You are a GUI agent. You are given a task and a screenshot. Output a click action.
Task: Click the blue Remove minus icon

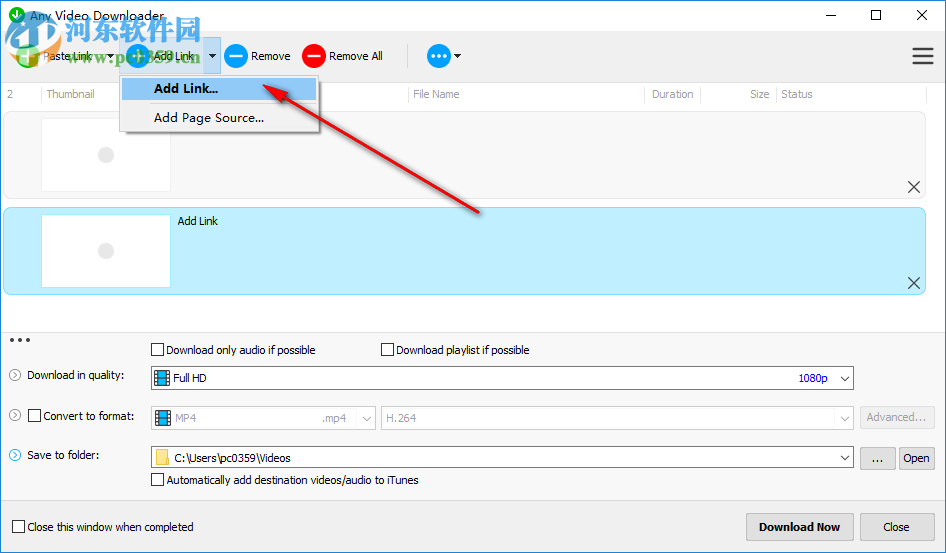click(x=236, y=56)
